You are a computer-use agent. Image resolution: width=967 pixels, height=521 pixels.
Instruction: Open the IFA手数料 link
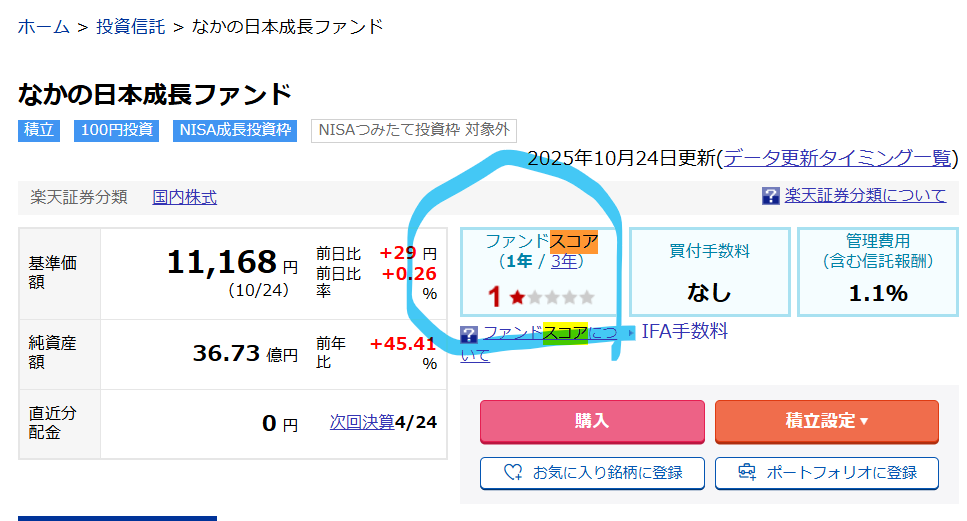click(x=685, y=332)
